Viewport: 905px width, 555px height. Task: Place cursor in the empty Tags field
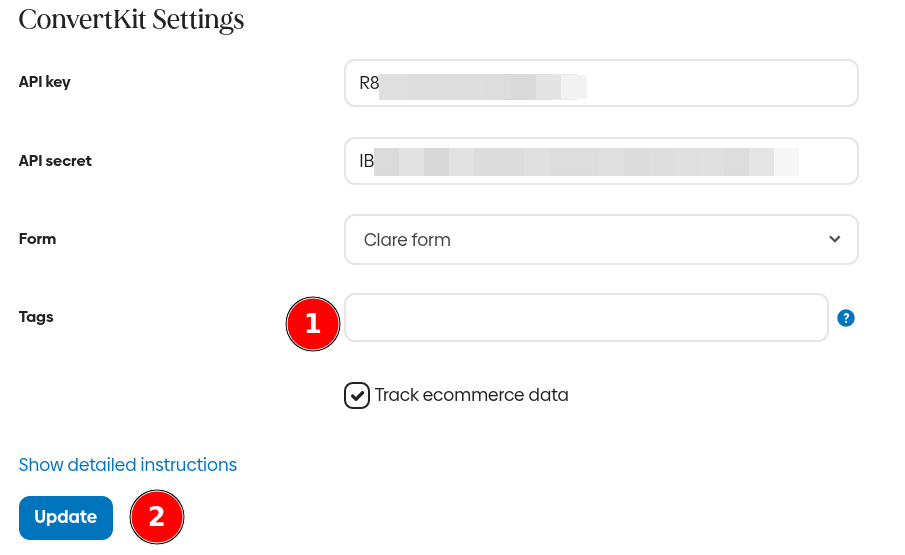point(586,318)
